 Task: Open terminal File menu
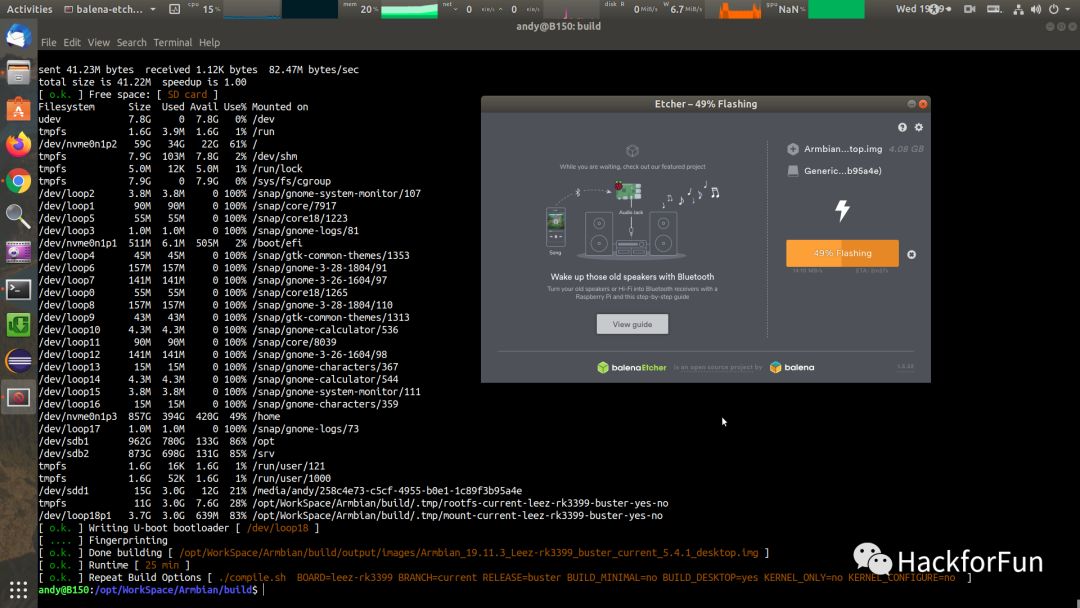coord(48,43)
